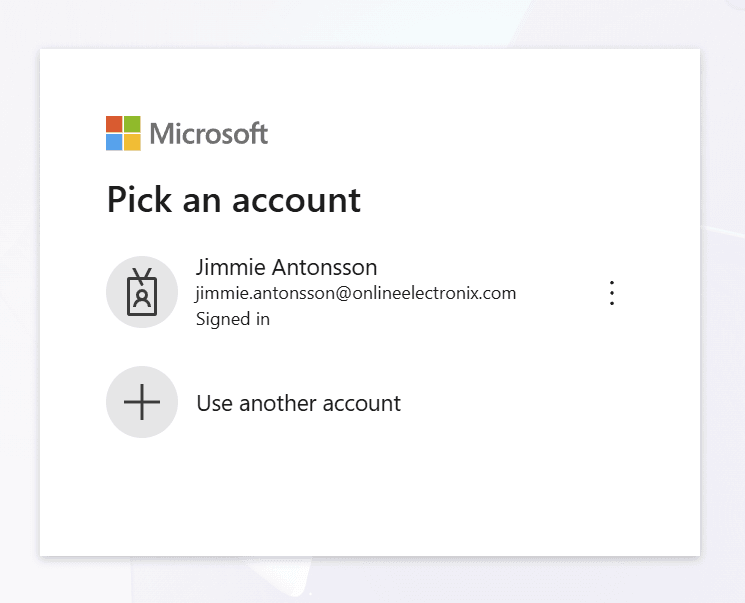Click the "Pick an account" heading

coord(233,199)
